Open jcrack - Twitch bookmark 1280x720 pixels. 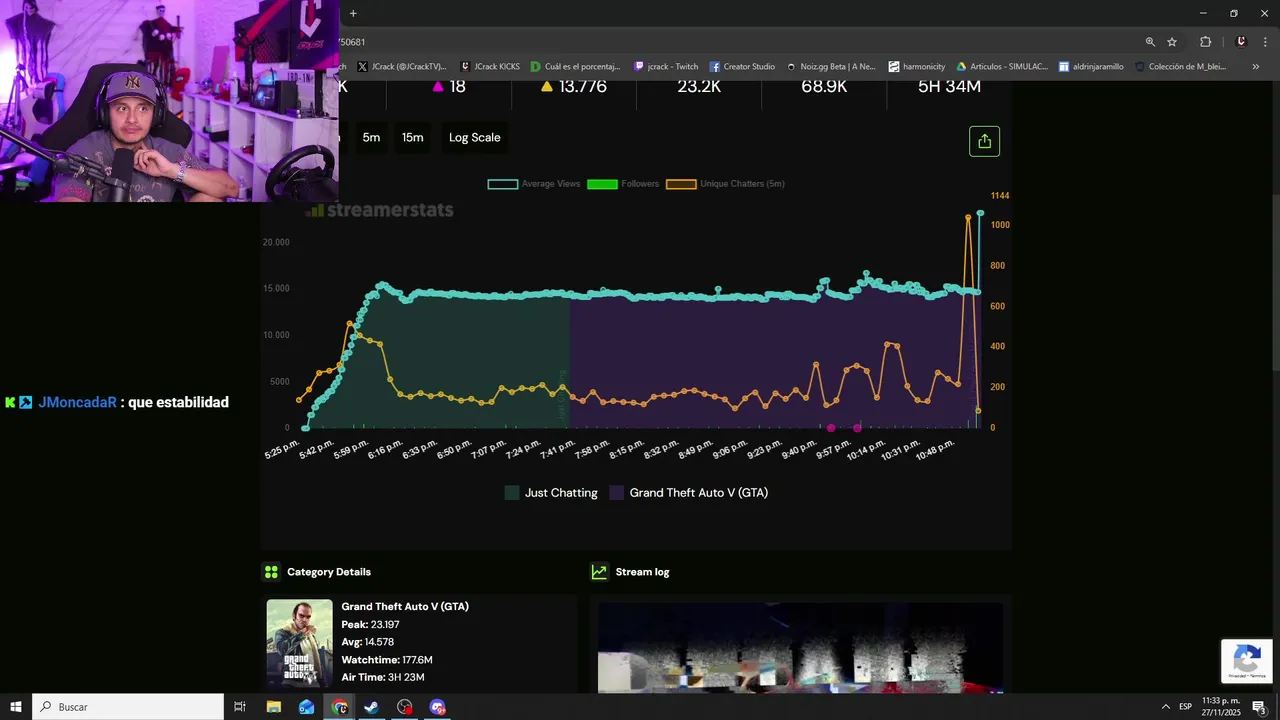[666, 67]
